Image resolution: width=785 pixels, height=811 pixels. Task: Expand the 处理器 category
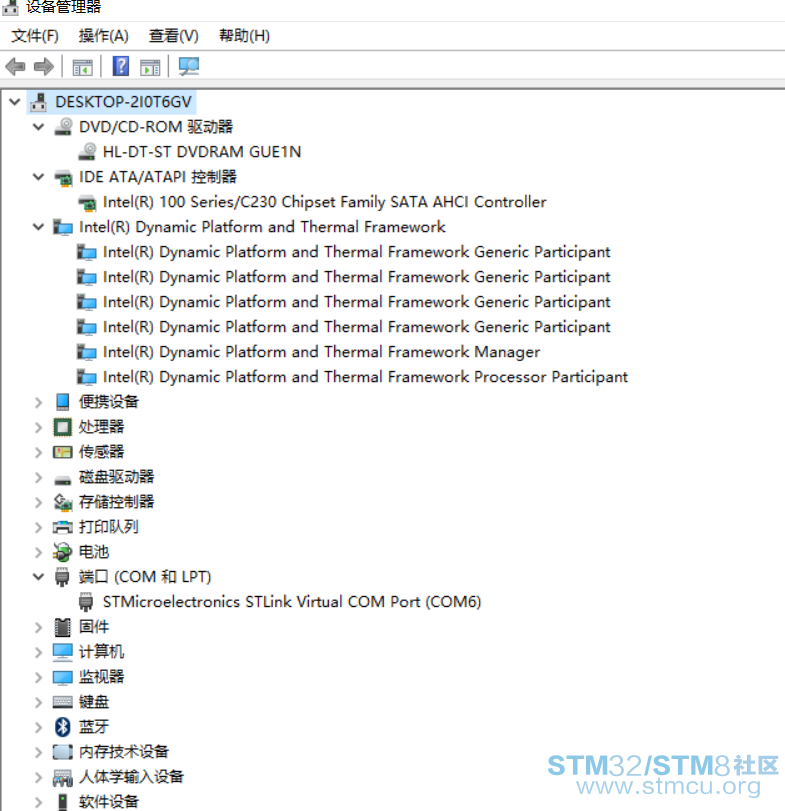38,427
